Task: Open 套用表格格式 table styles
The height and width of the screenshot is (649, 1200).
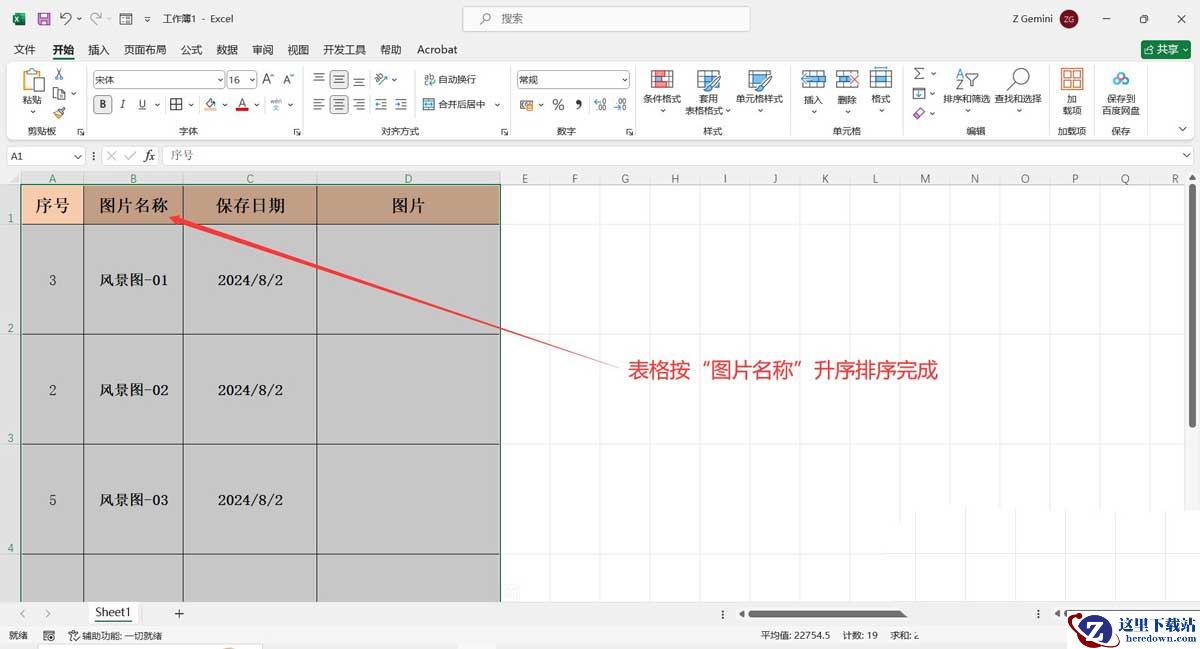Action: [x=708, y=92]
